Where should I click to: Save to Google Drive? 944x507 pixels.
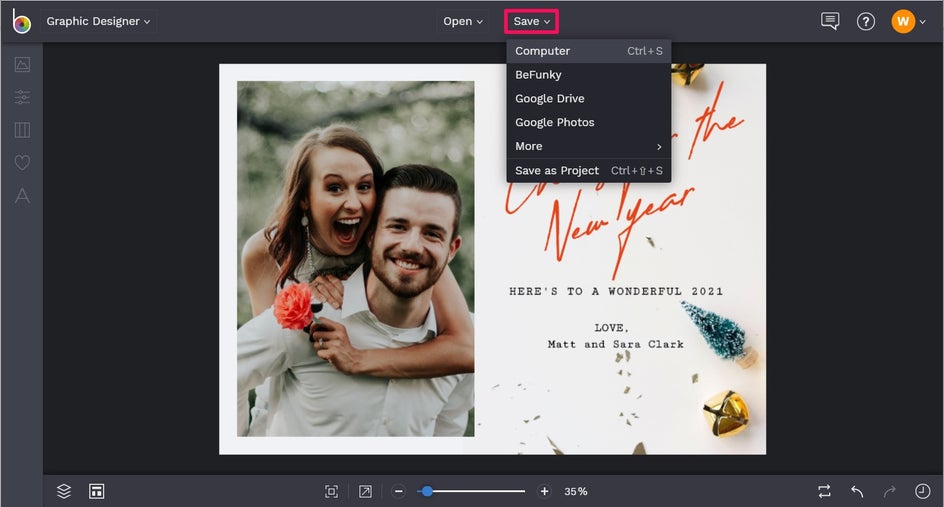589,99
